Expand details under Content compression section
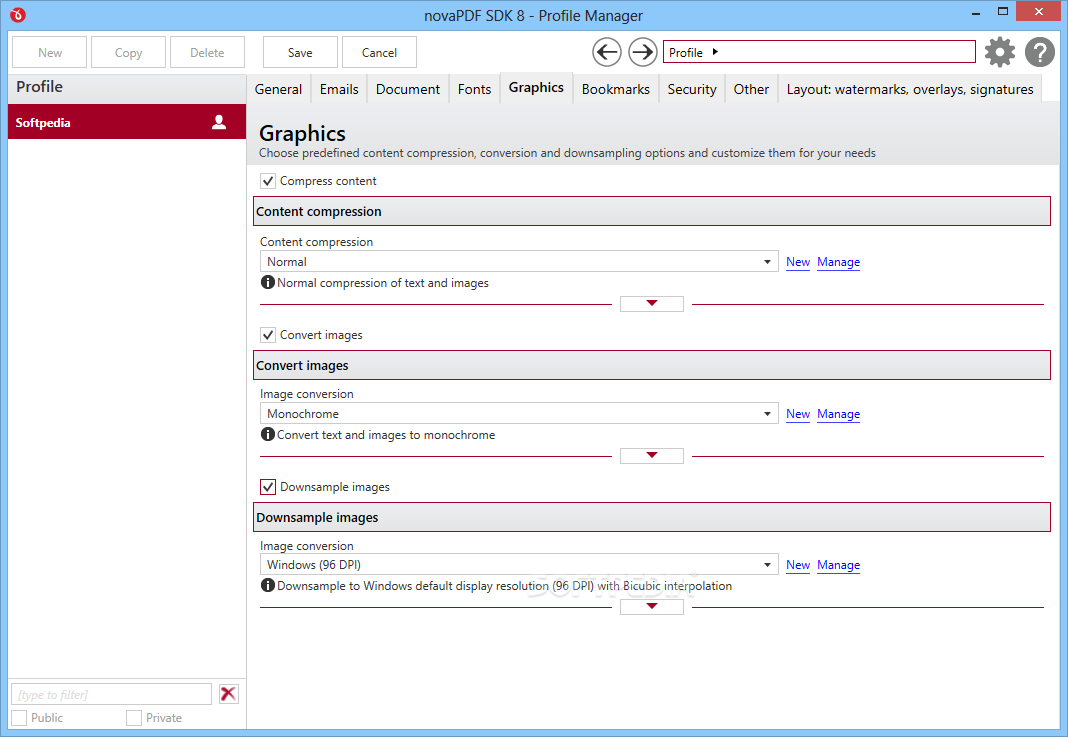The image size is (1068, 737). 652,304
